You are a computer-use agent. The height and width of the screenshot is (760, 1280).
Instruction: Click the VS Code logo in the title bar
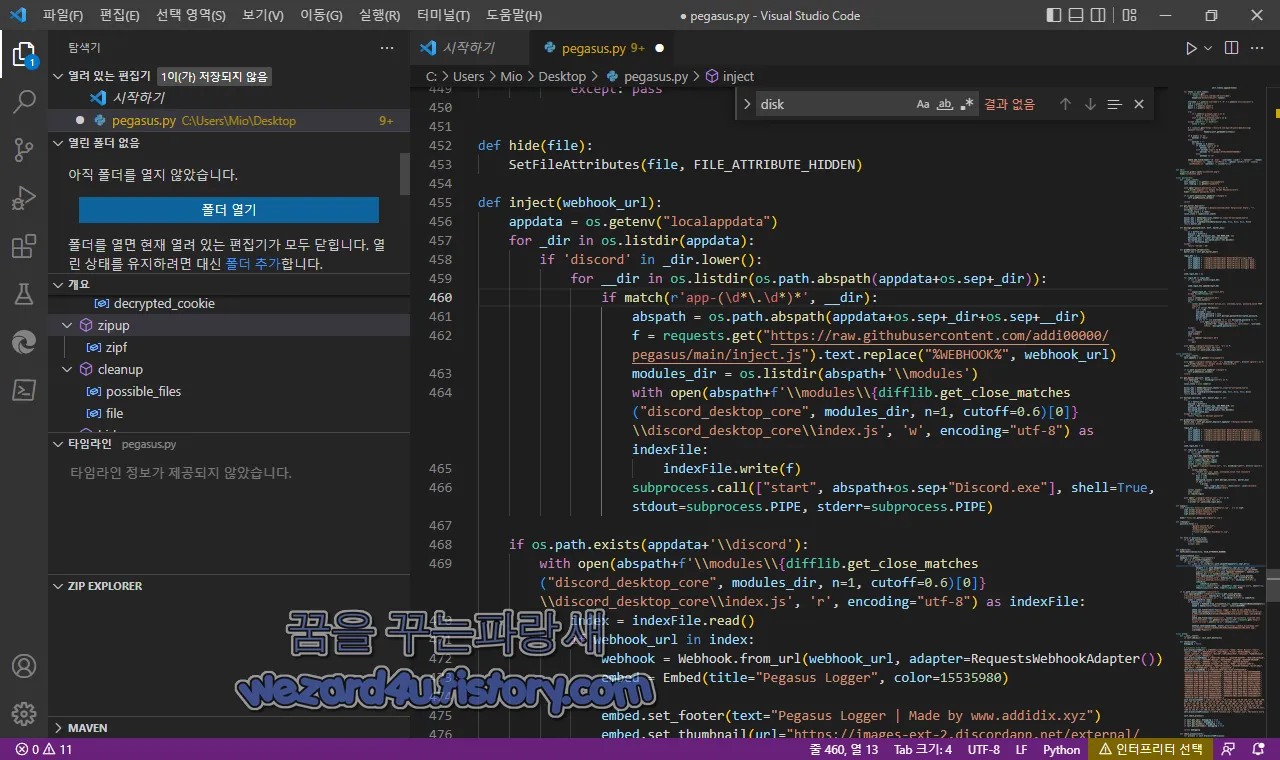[18, 16]
